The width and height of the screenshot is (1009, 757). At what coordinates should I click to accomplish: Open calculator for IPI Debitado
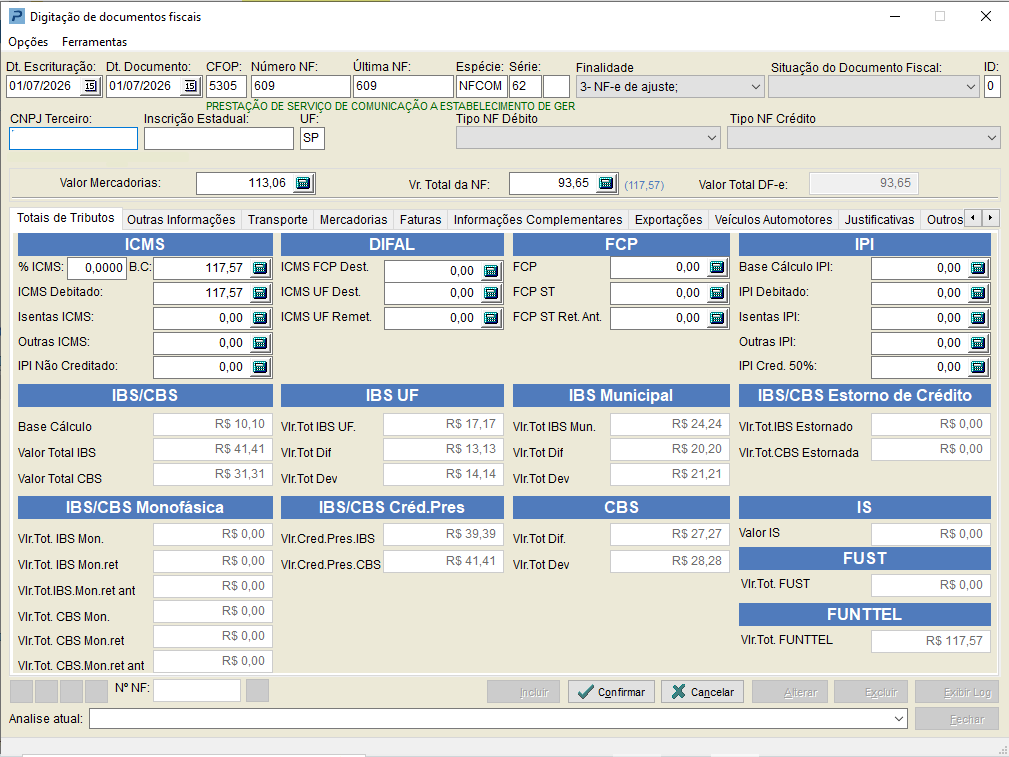point(978,294)
